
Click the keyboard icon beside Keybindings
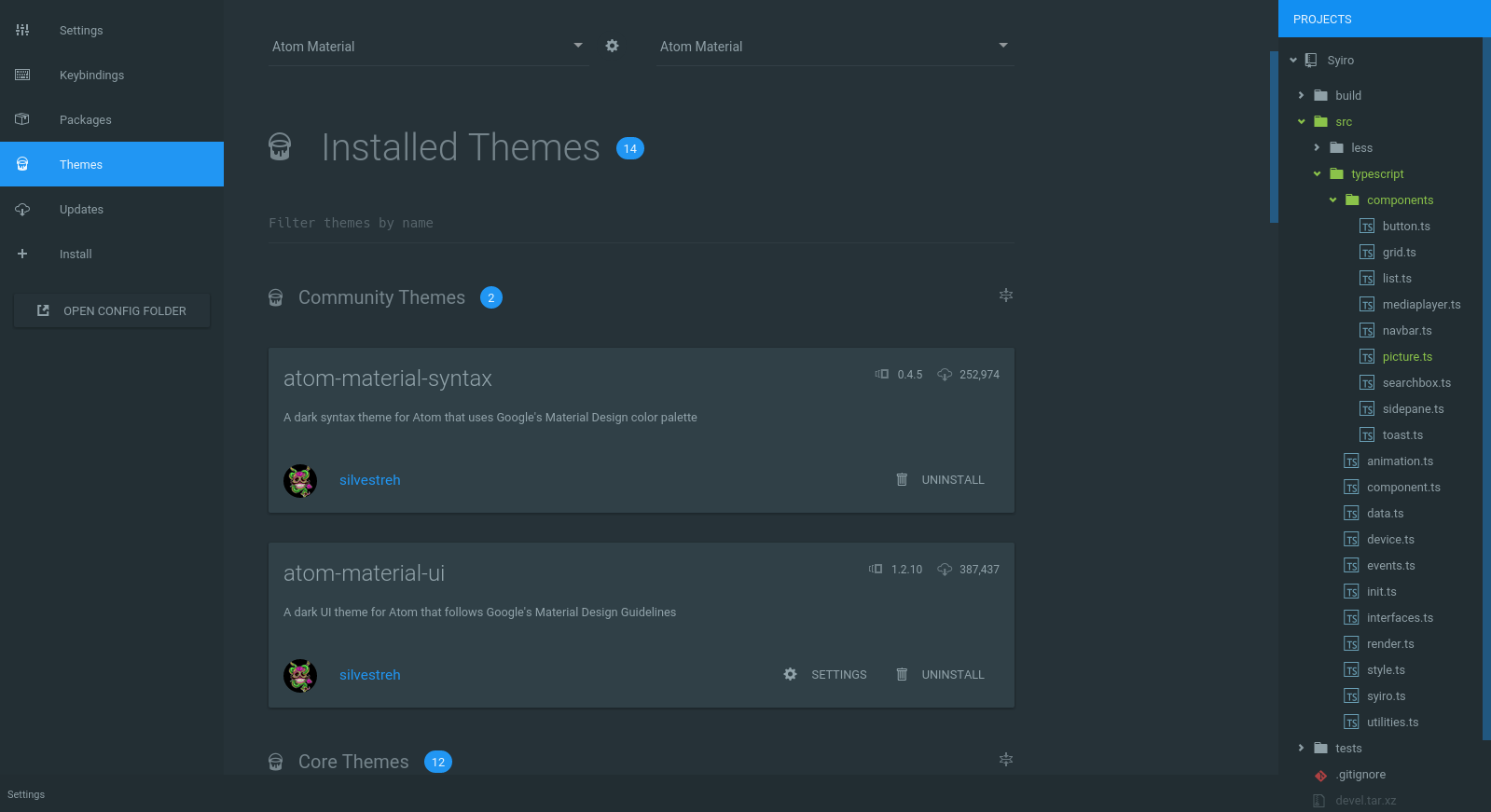coord(22,75)
